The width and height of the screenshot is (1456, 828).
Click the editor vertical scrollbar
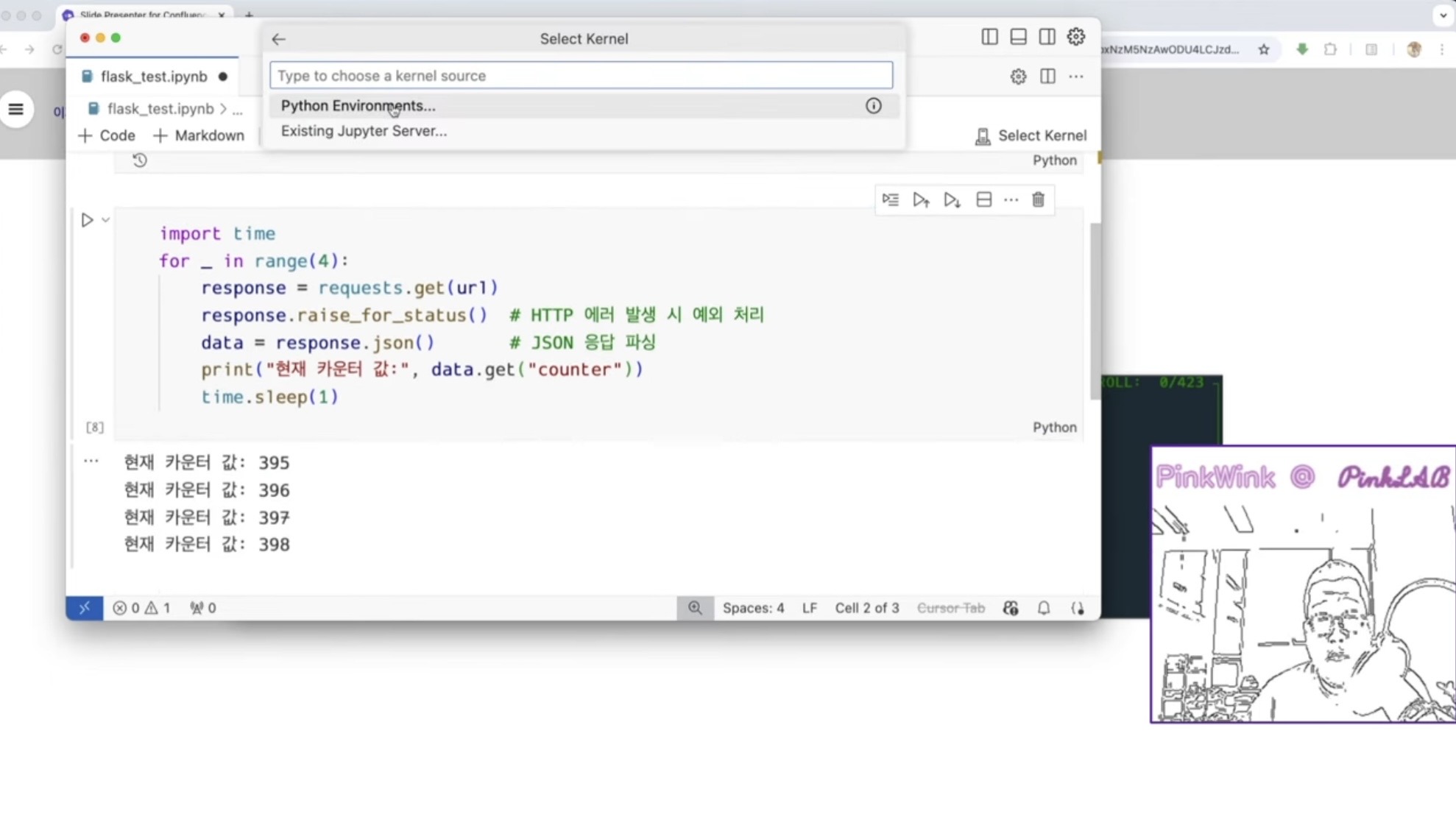[x=1095, y=309]
